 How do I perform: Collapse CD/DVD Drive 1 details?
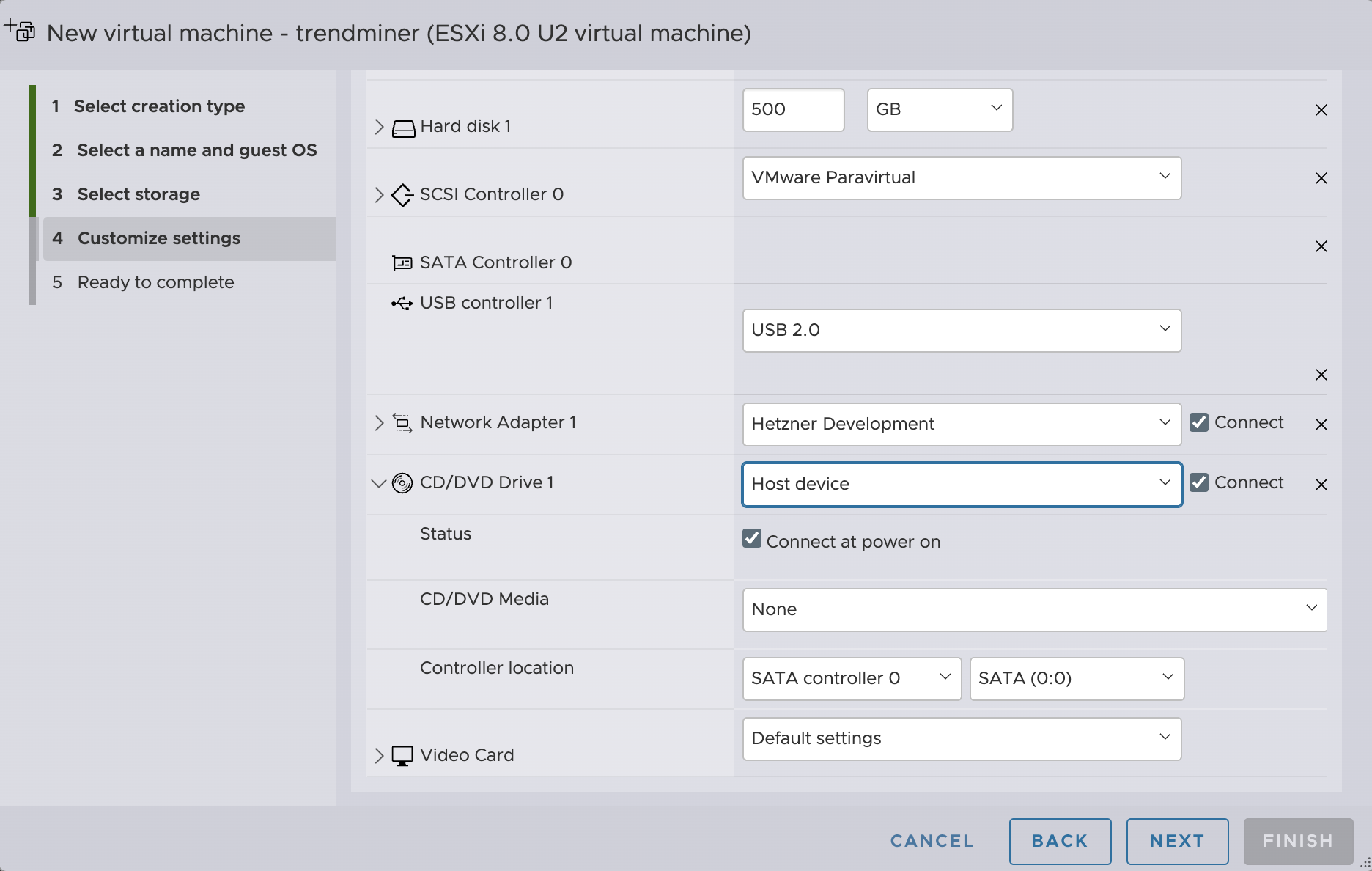click(379, 482)
